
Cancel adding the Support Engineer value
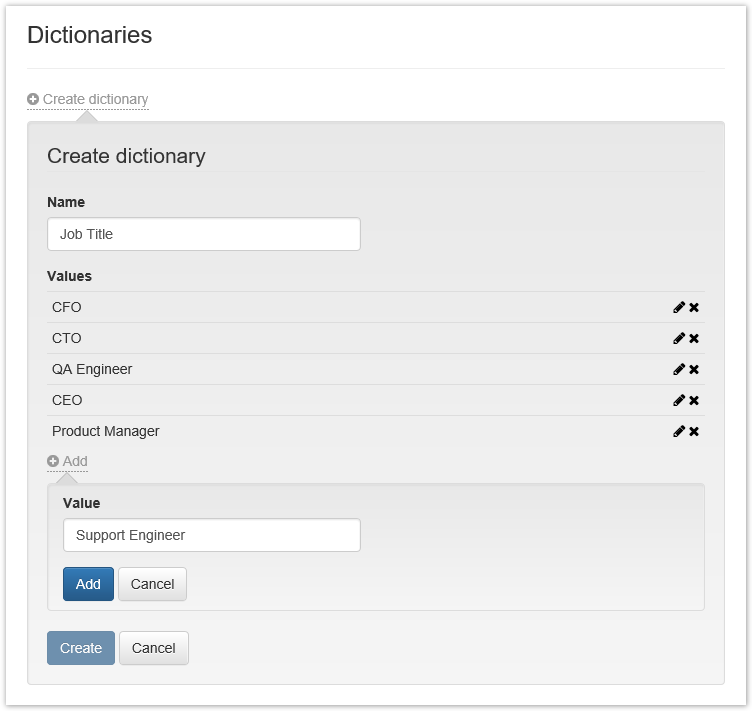click(x=152, y=584)
